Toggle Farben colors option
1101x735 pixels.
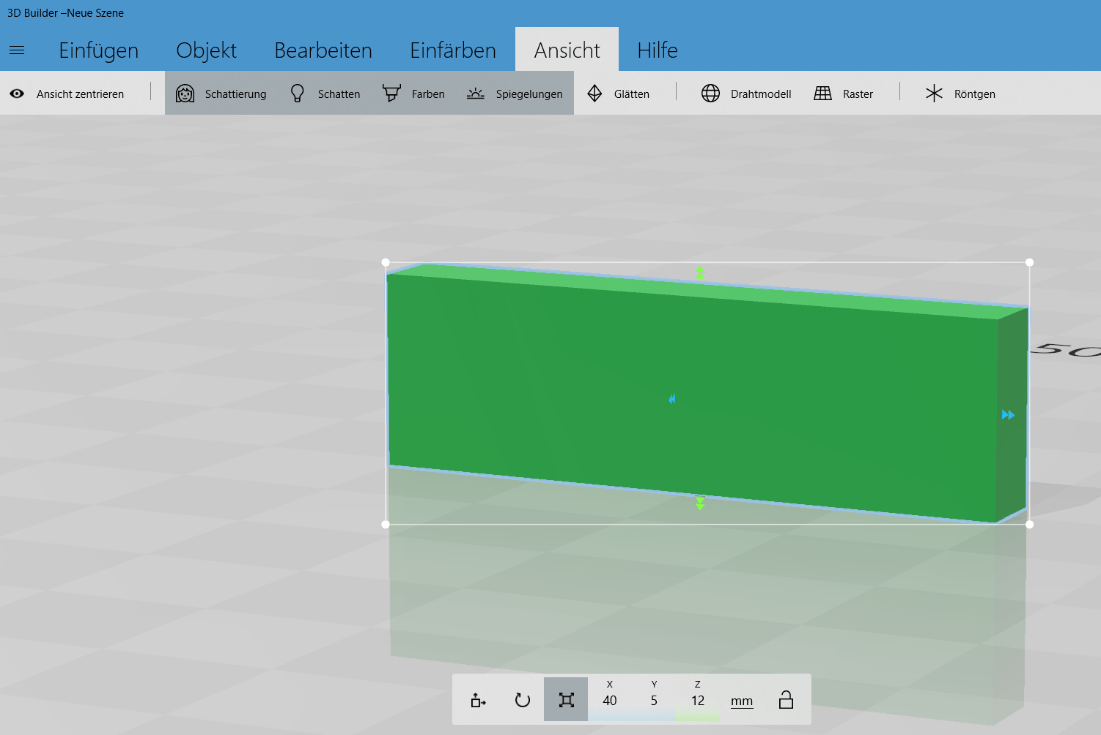pos(413,93)
